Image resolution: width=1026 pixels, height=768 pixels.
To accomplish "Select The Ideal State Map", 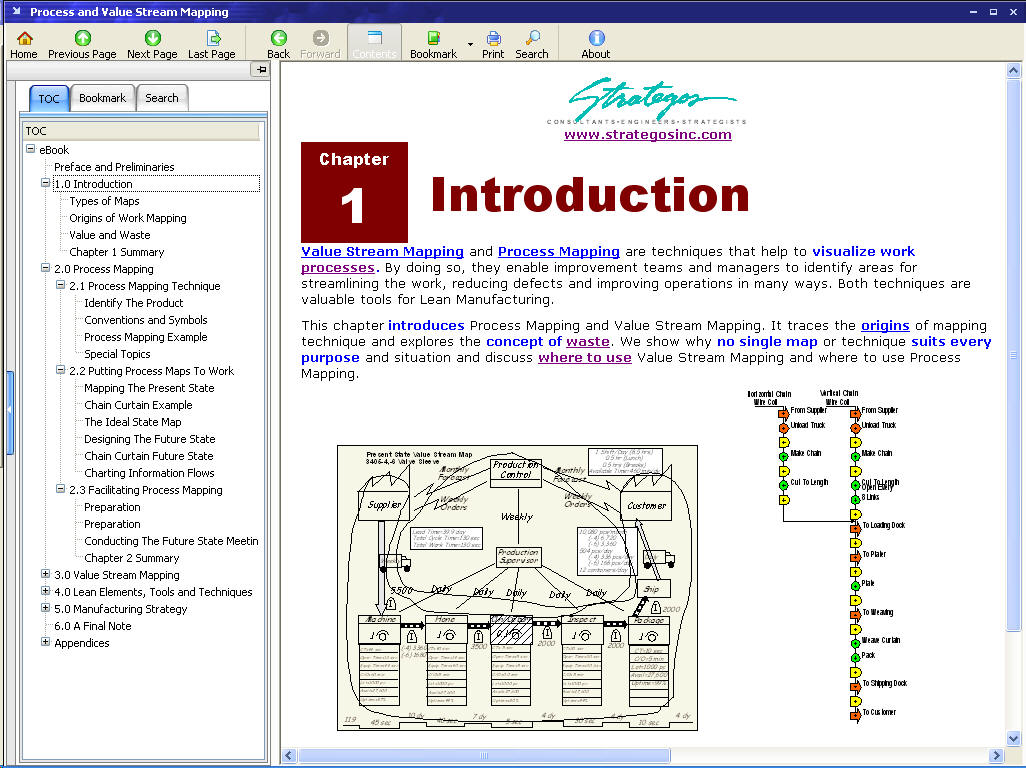I will (x=132, y=422).
